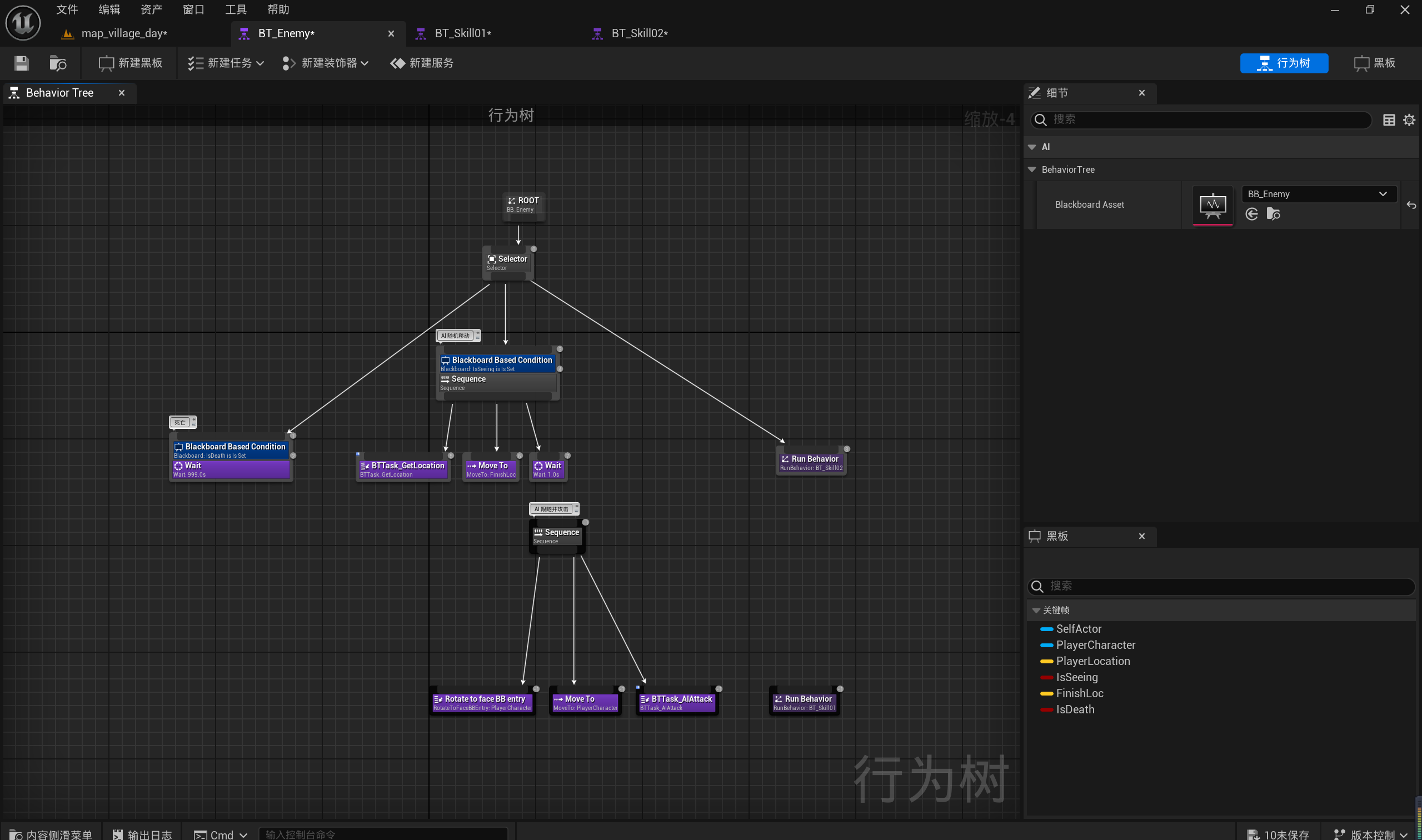Screen dimensions: 1422x840
Task: Switch to Blackboard (黑板) mode
Action: point(1375,63)
